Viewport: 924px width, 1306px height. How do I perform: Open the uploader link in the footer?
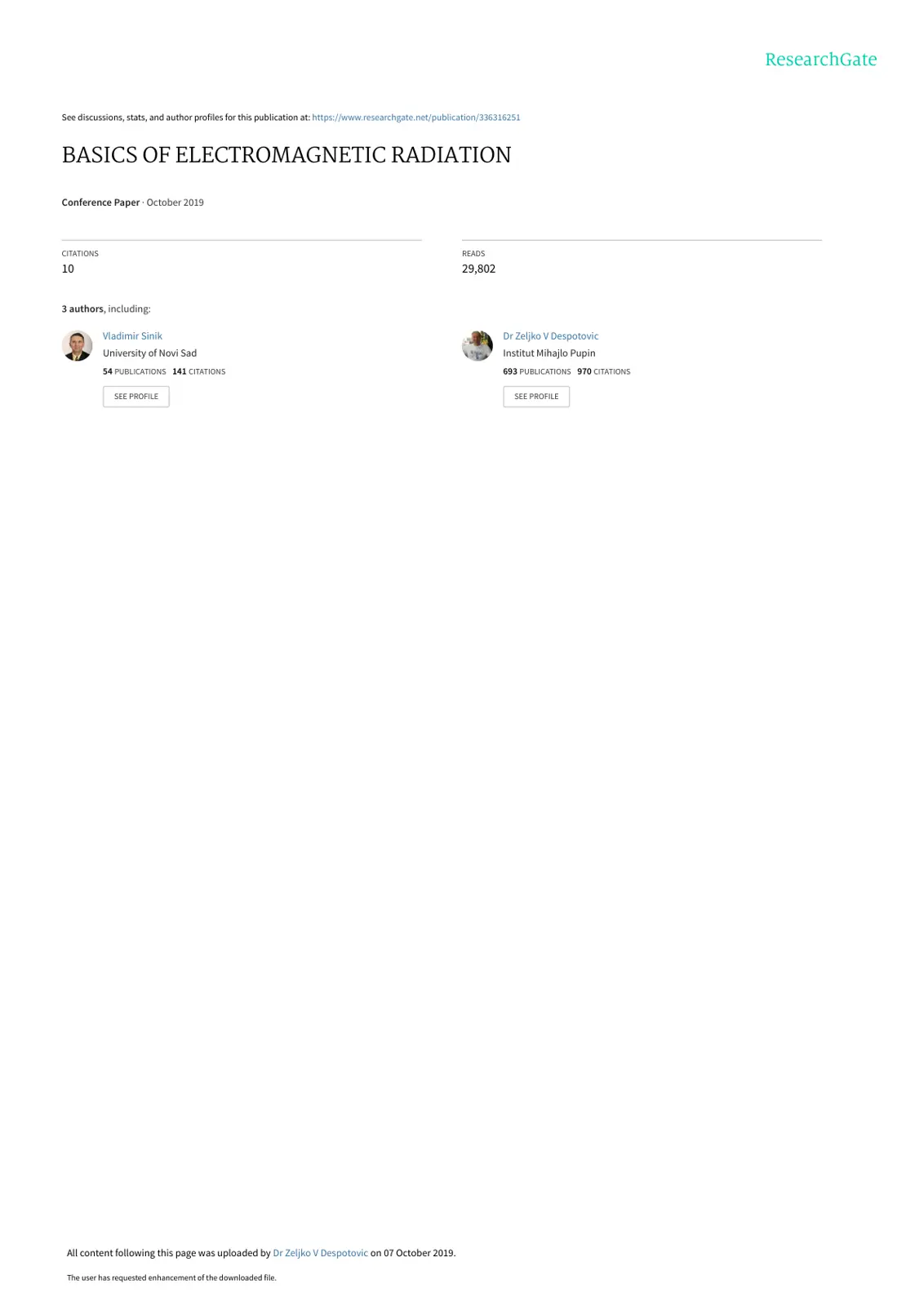320,1253
